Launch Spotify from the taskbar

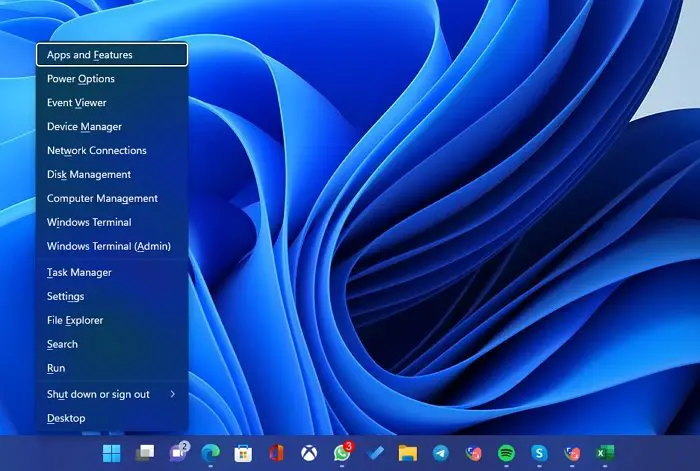pos(506,453)
